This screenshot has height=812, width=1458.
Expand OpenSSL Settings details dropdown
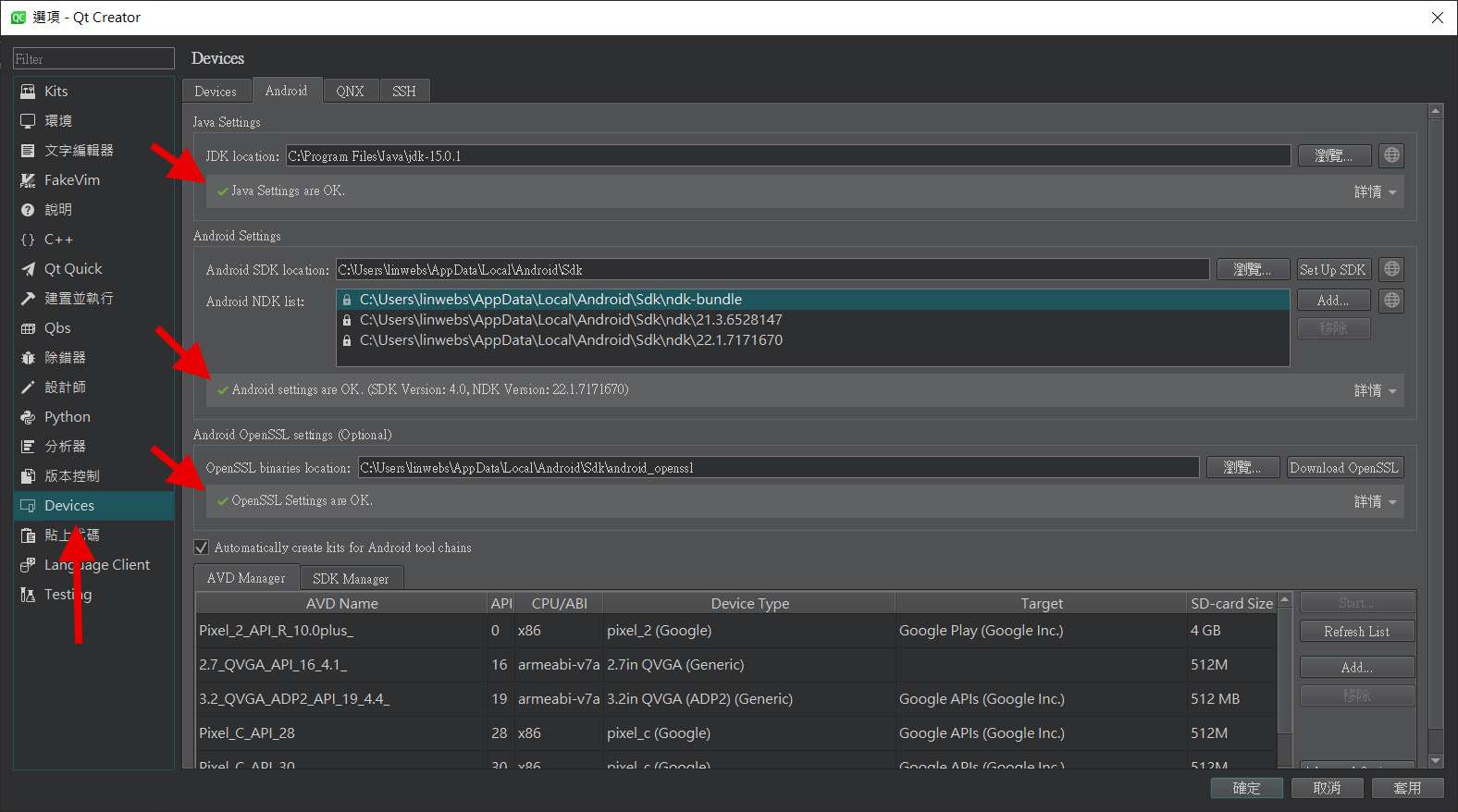(1375, 501)
